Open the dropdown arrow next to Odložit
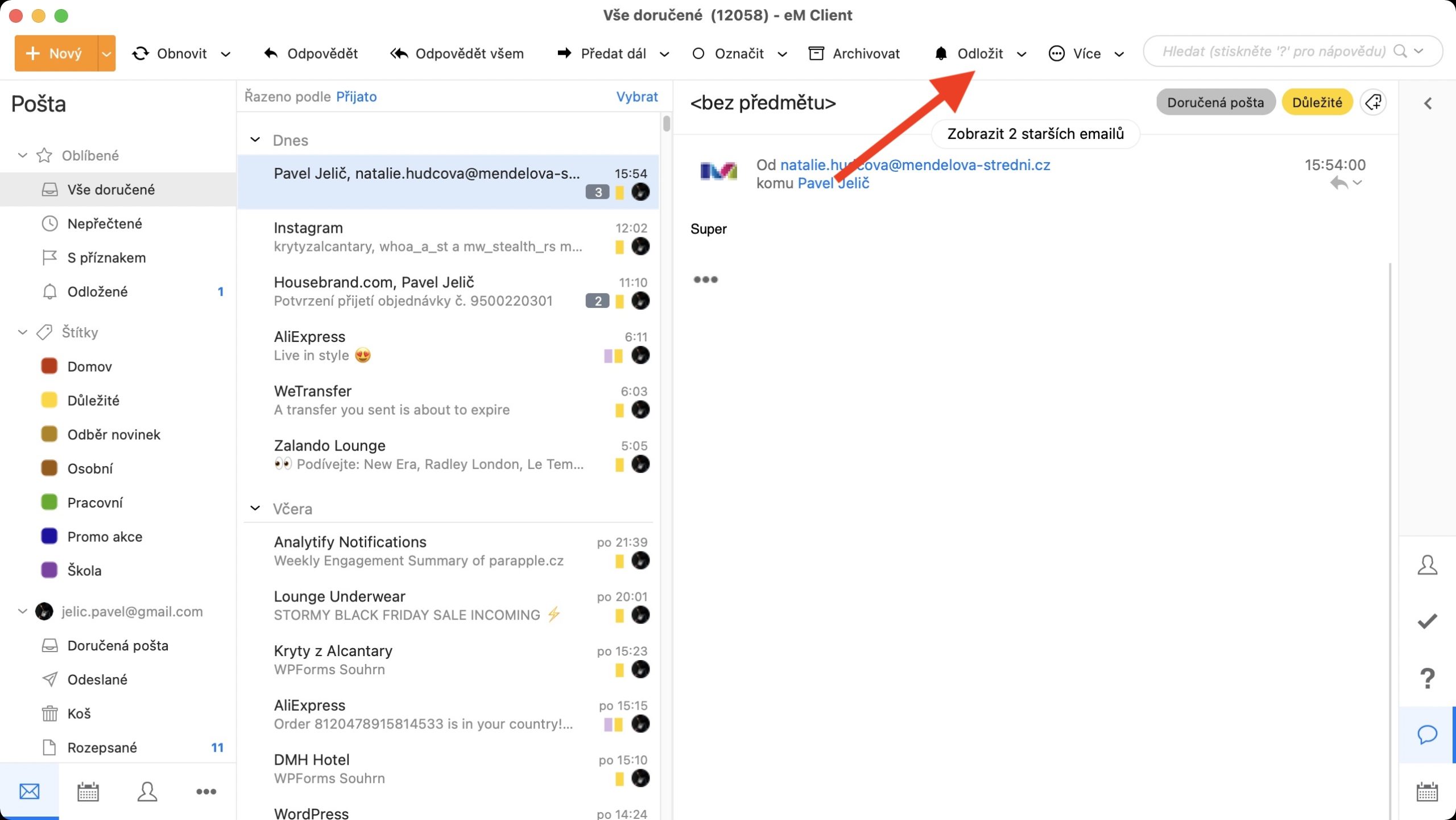This screenshot has width=1456, height=820. pyautogui.click(x=1021, y=53)
